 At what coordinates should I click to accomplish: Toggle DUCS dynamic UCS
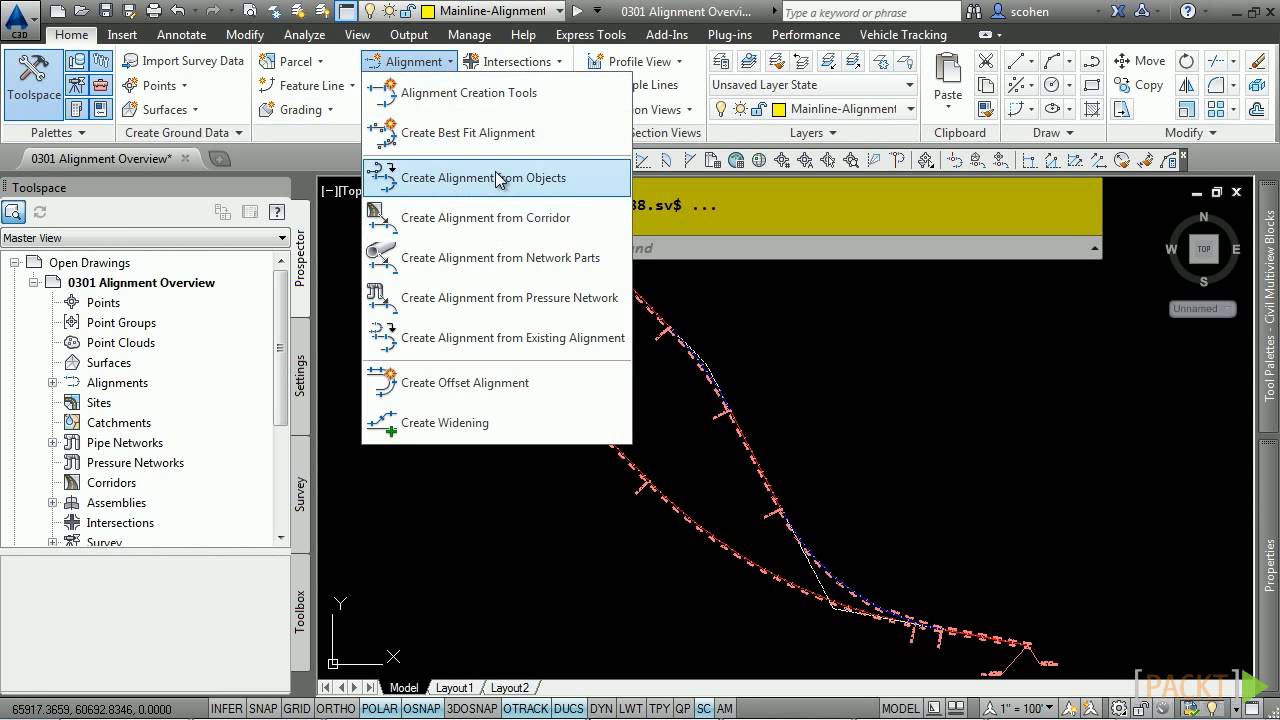click(568, 709)
